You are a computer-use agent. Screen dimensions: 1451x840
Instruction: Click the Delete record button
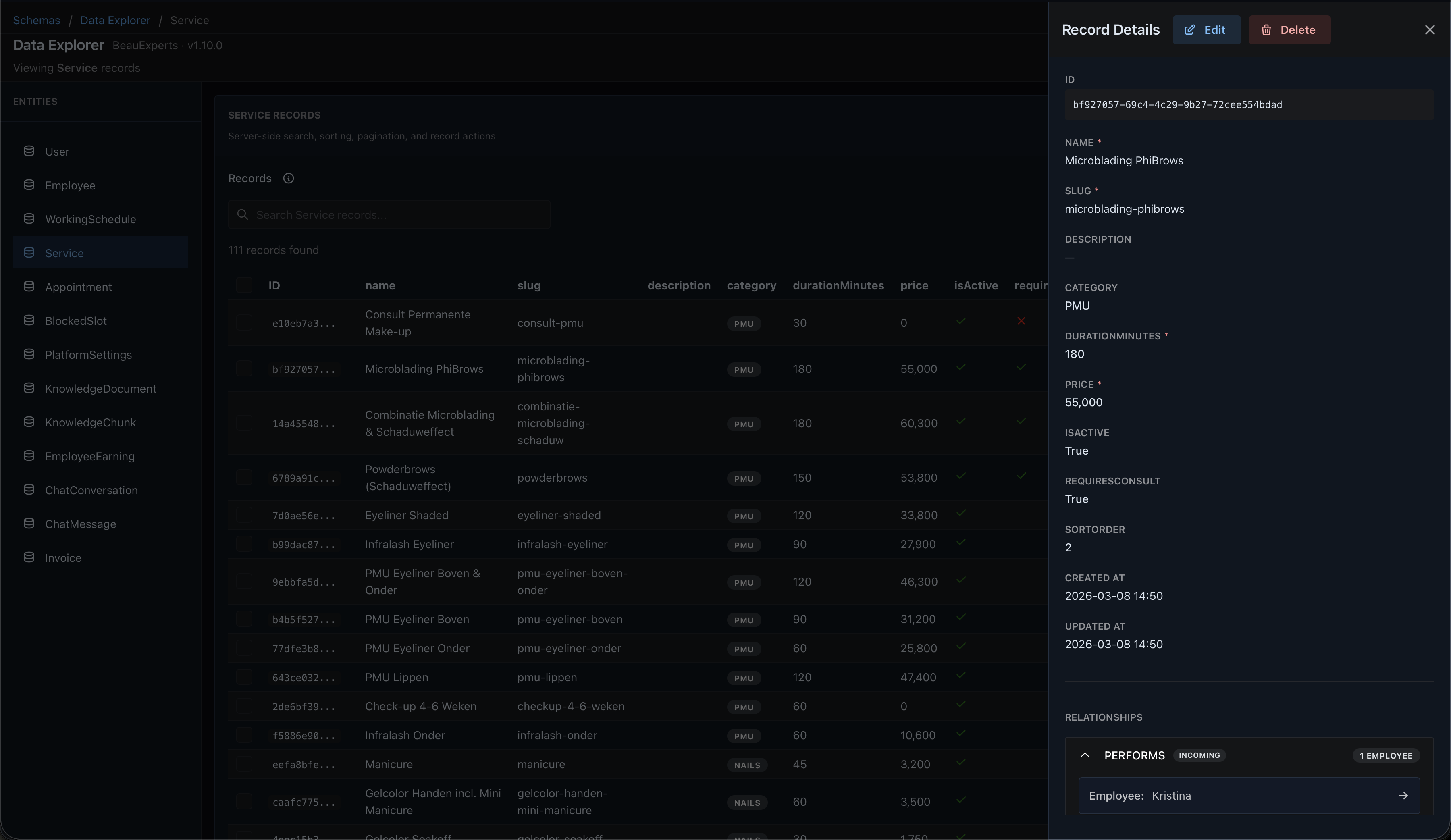[1289, 30]
